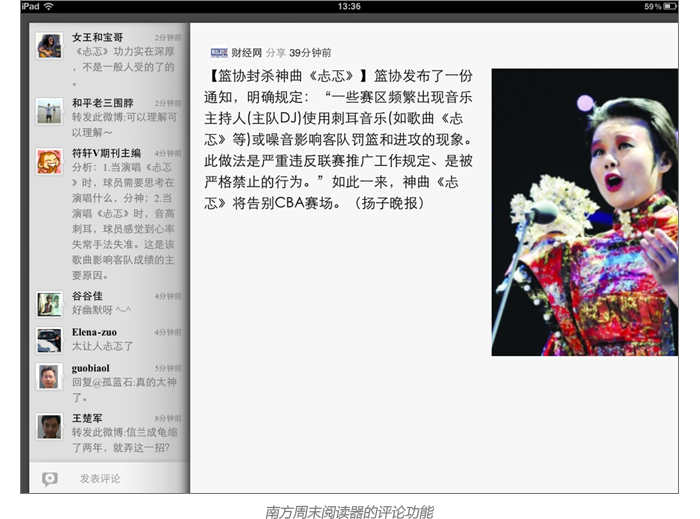Image resolution: width=700 pixels, height=519 pixels.
Task: Tap 王楚军's profile avatar
Action: click(x=49, y=426)
